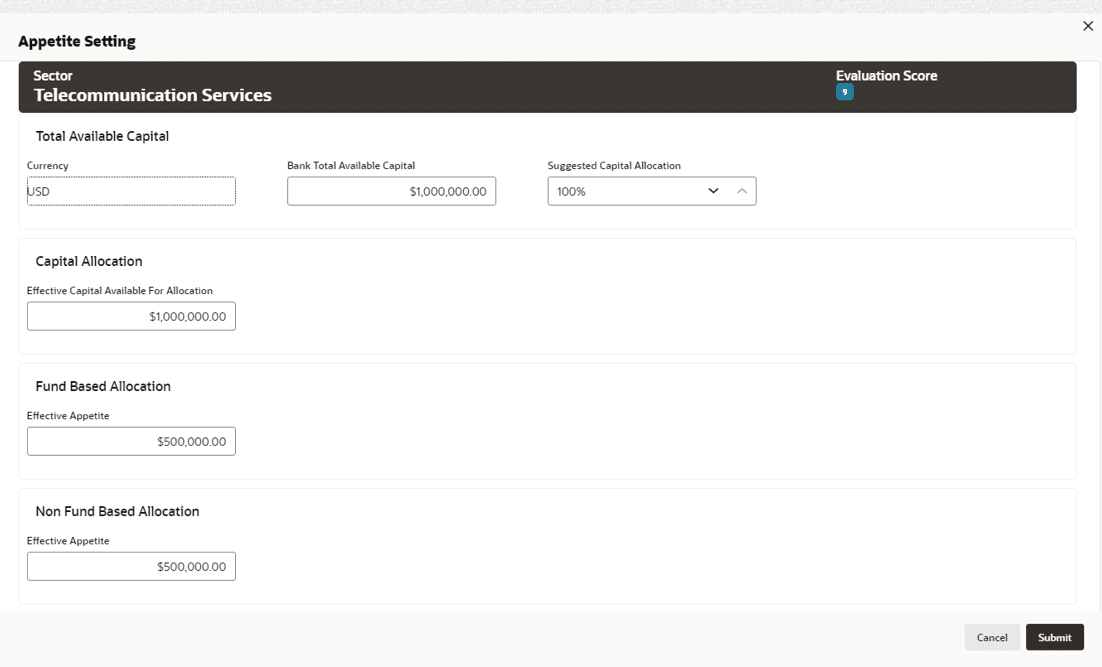Submit the appetite settings

point(1055,637)
